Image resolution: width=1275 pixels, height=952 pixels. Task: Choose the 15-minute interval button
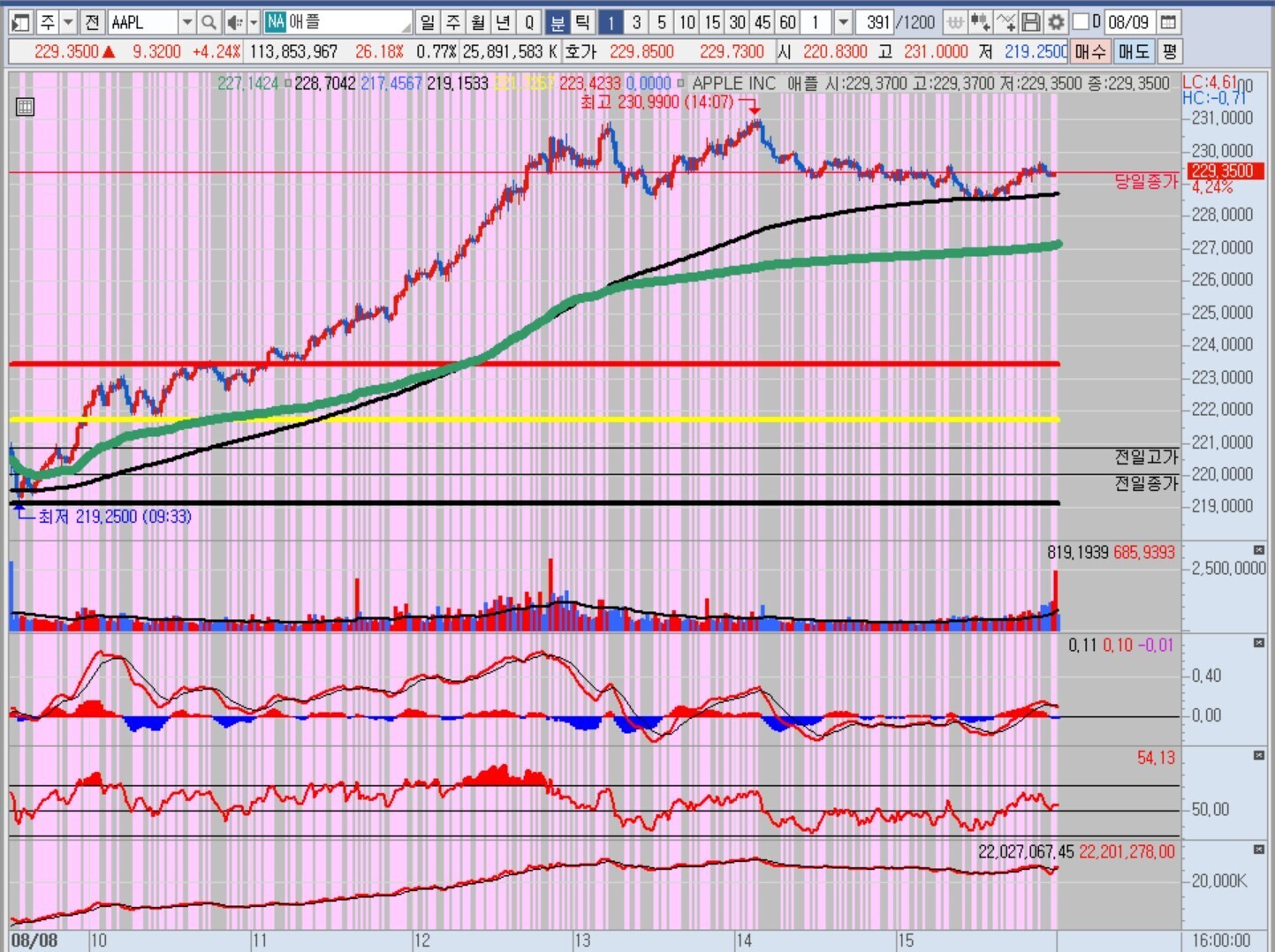(712, 22)
